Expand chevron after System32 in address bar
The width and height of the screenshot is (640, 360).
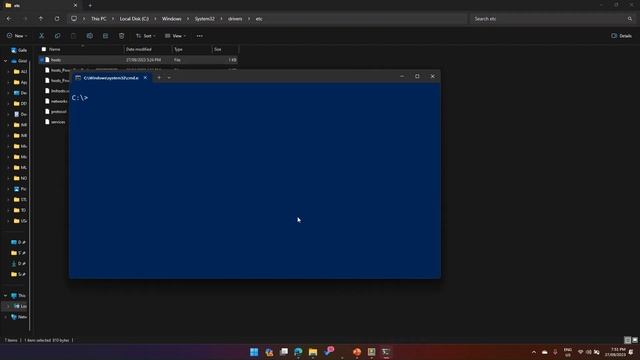click(x=221, y=19)
